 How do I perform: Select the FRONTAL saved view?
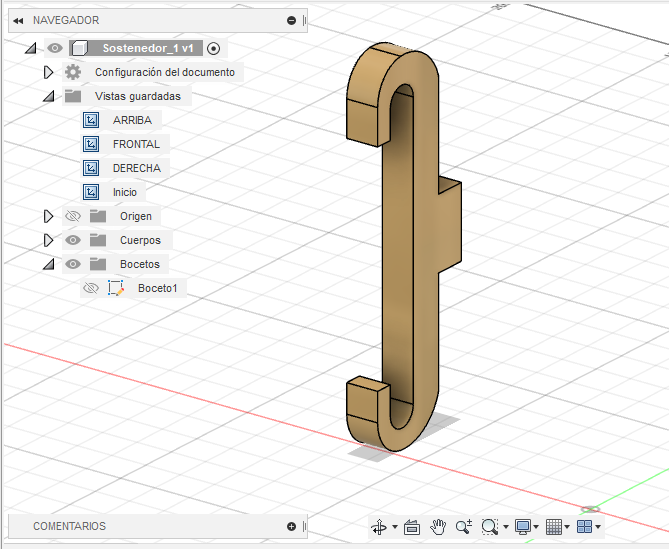136,144
